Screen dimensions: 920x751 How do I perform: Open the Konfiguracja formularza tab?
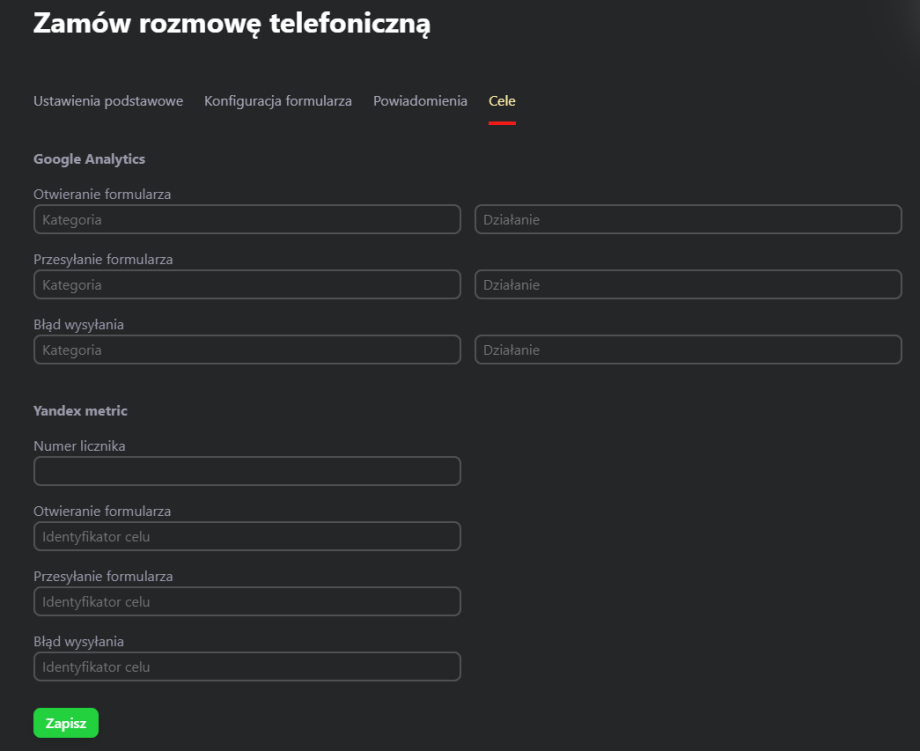277,101
